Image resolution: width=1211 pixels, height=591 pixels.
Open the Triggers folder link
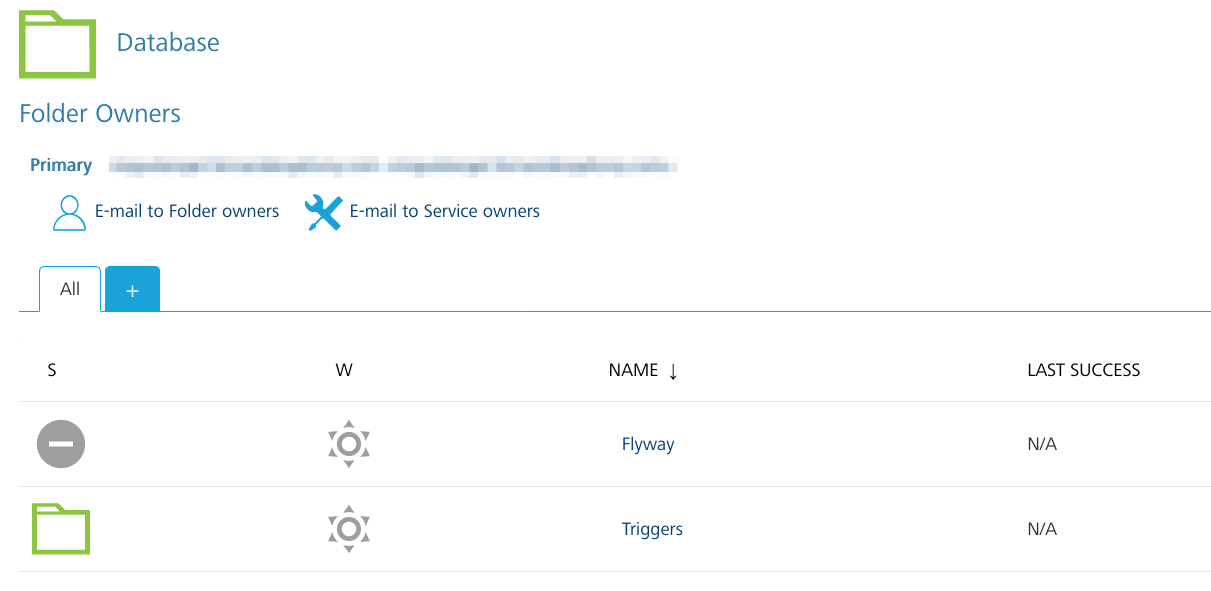point(652,529)
